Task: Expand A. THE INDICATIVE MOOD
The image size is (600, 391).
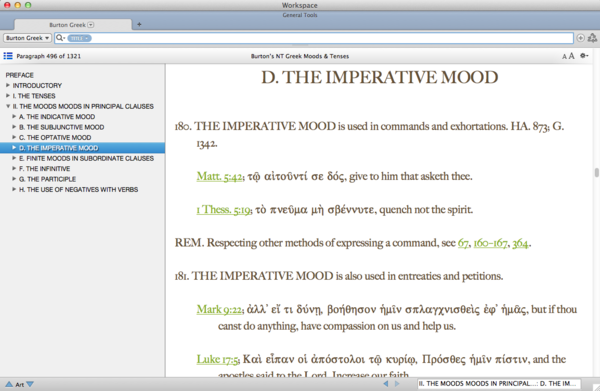Action: [x=14, y=116]
